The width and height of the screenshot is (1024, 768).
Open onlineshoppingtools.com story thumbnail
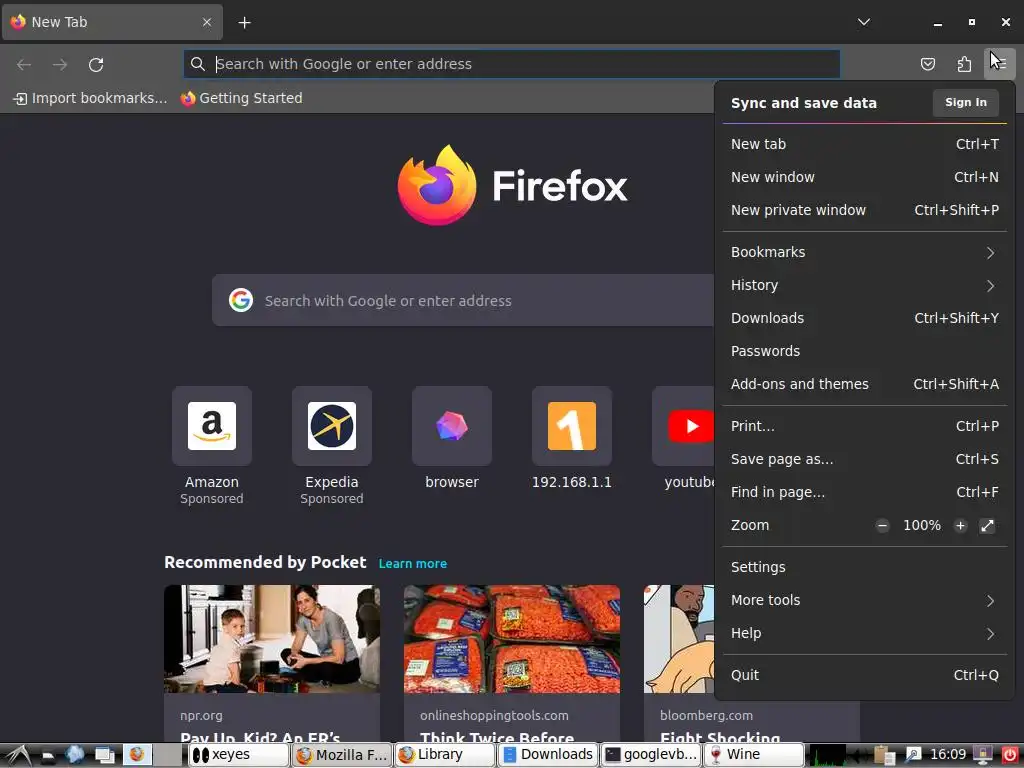511,639
